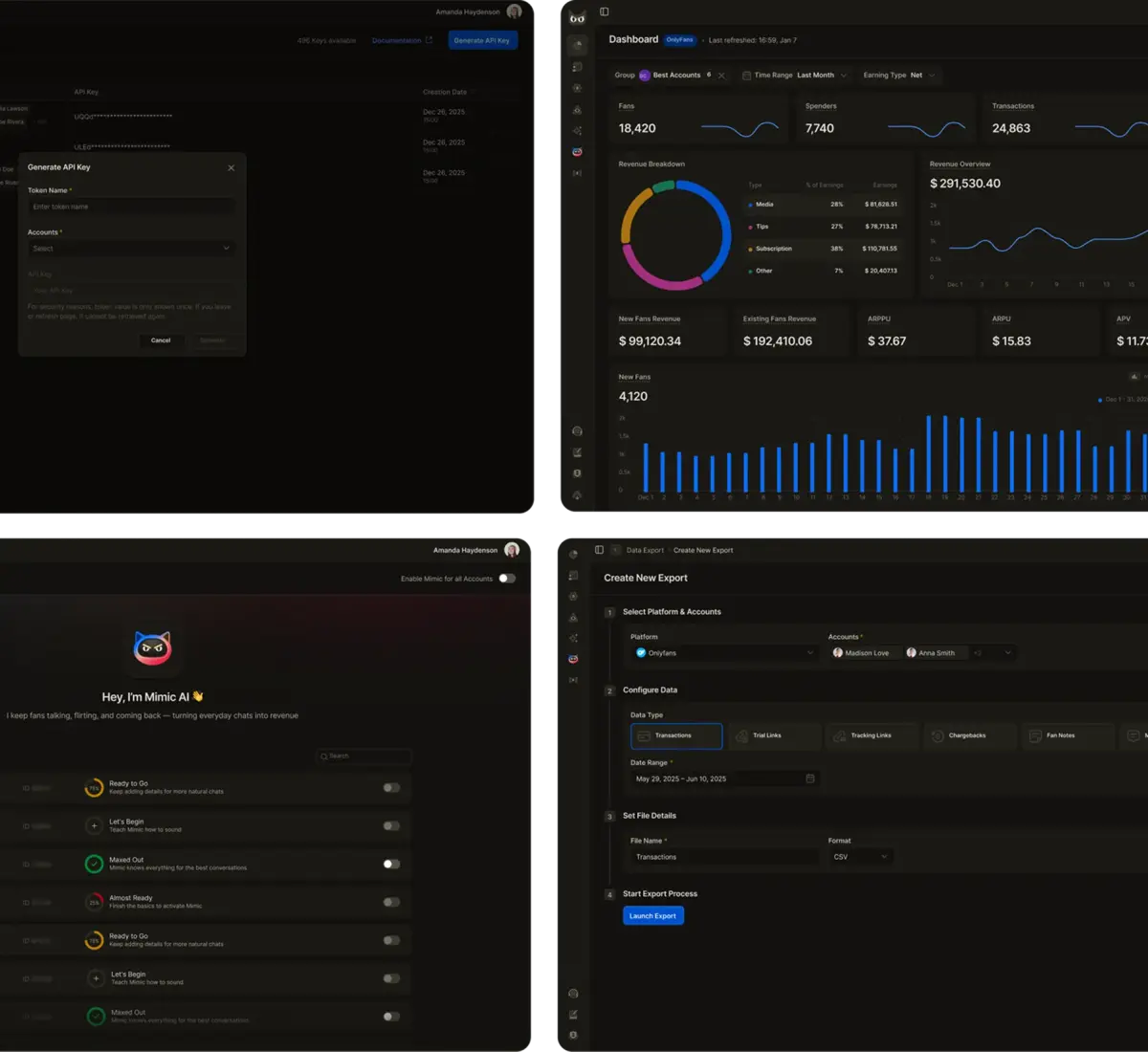Click the OnlyFans badge next to Dashboard
This screenshot has width=1148, height=1052.
click(680, 40)
